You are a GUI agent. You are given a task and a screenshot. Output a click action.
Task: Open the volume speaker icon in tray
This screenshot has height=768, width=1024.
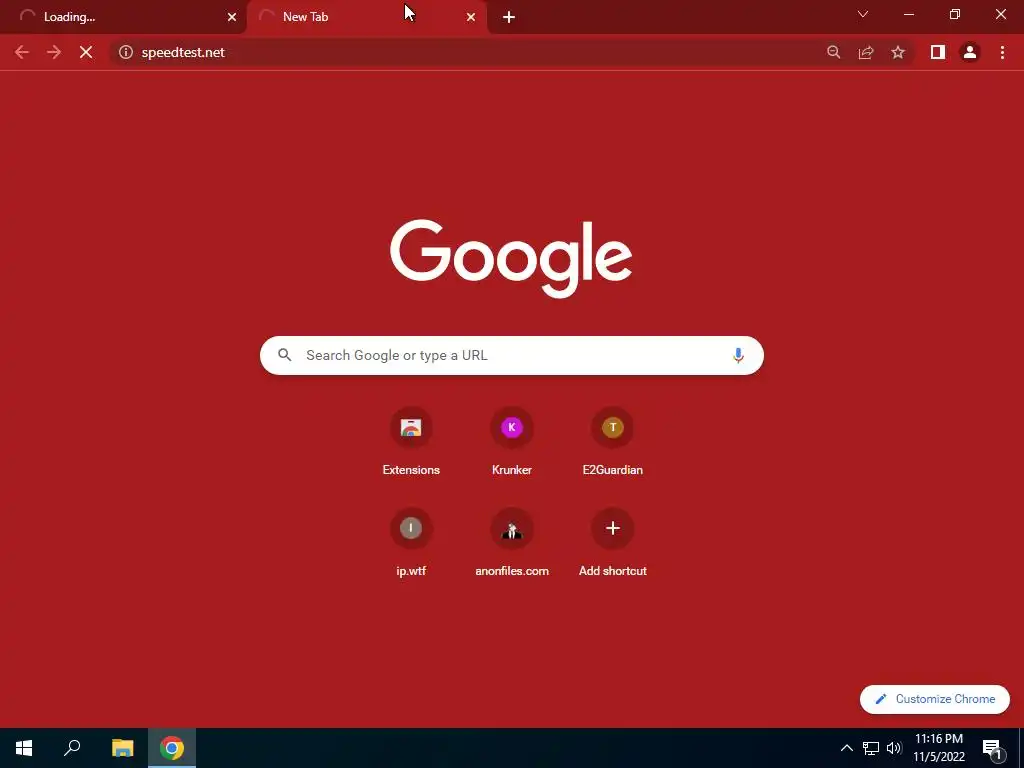(894, 748)
